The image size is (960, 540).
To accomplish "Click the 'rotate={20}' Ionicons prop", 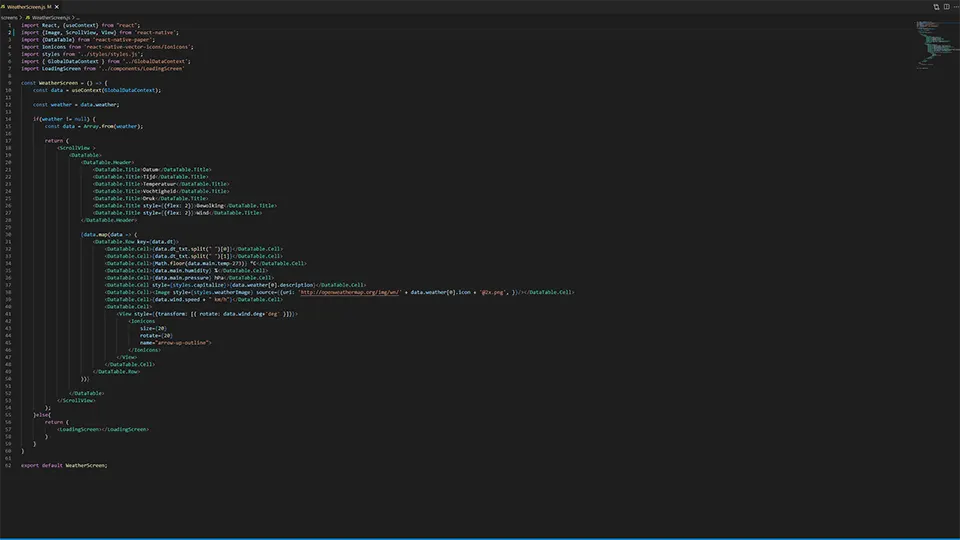I will (156, 336).
